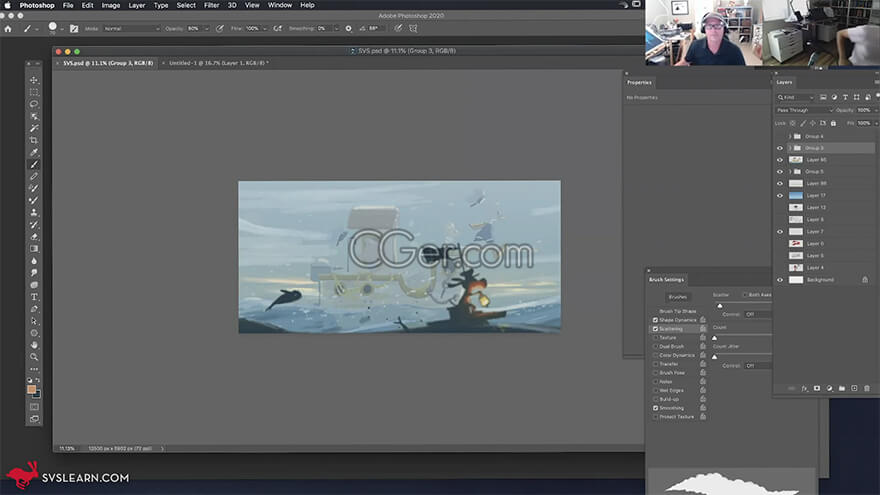Toggle Shape Dynamics checkbox
This screenshot has width=880, height=495.
[655, 320]
